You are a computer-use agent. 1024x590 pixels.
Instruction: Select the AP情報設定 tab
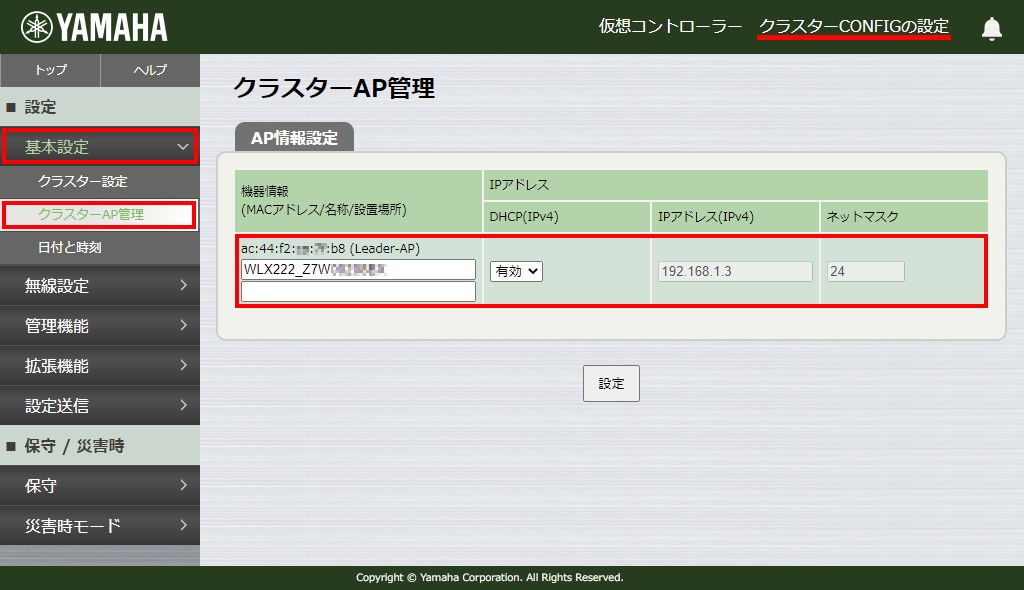click(x=292, y=138)
